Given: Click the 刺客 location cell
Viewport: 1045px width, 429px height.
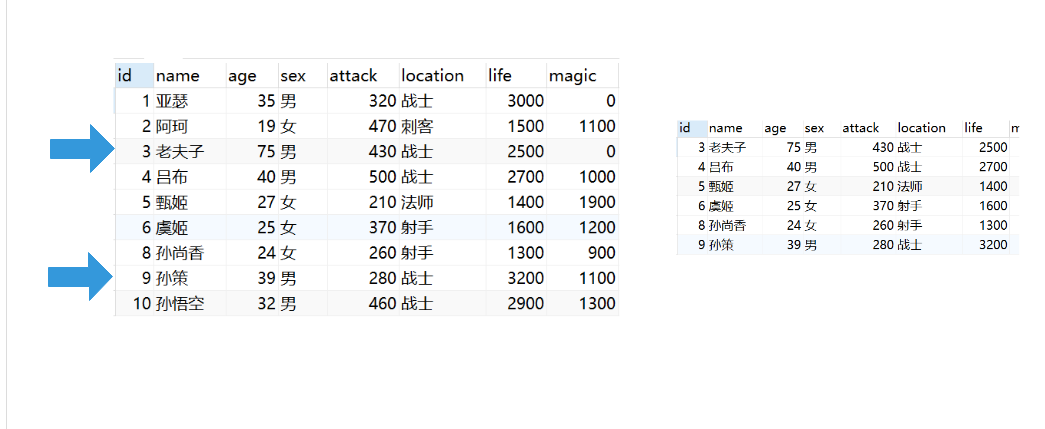Looking at the screenshot, I should pos(417,126).
